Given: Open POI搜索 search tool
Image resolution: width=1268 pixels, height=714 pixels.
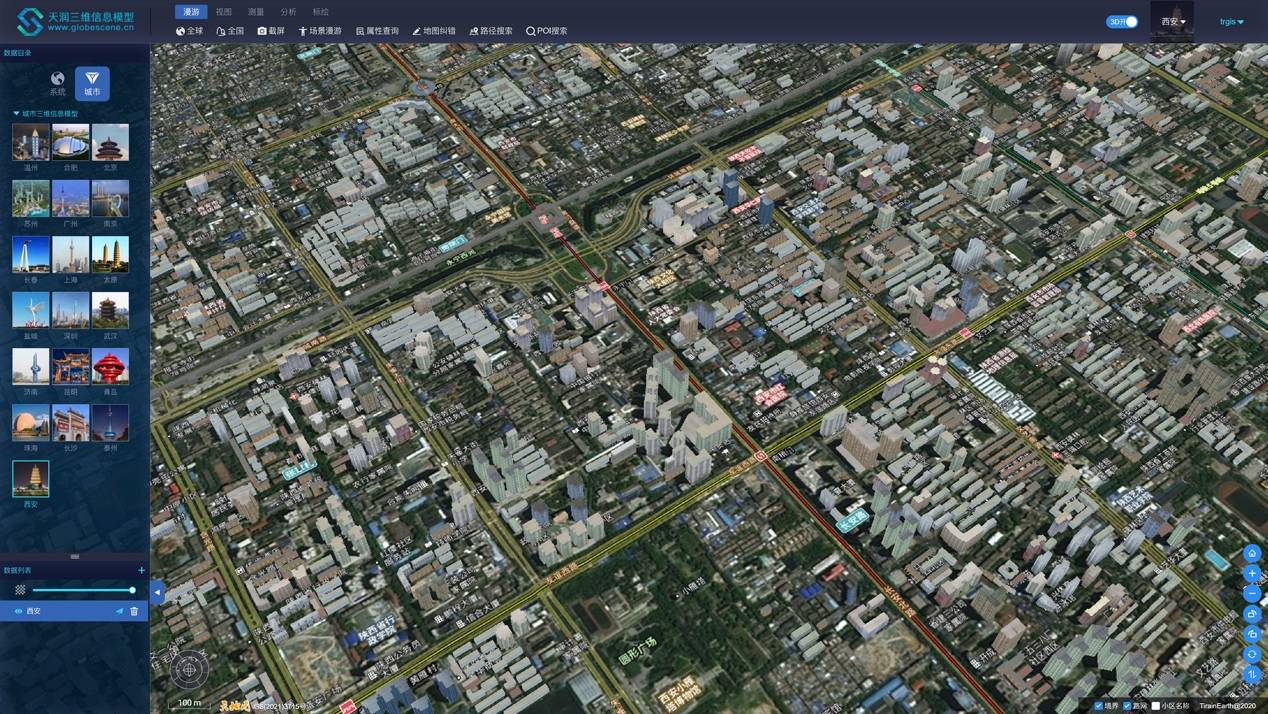Looking at the screenshot, I should [x=547, y=31].
